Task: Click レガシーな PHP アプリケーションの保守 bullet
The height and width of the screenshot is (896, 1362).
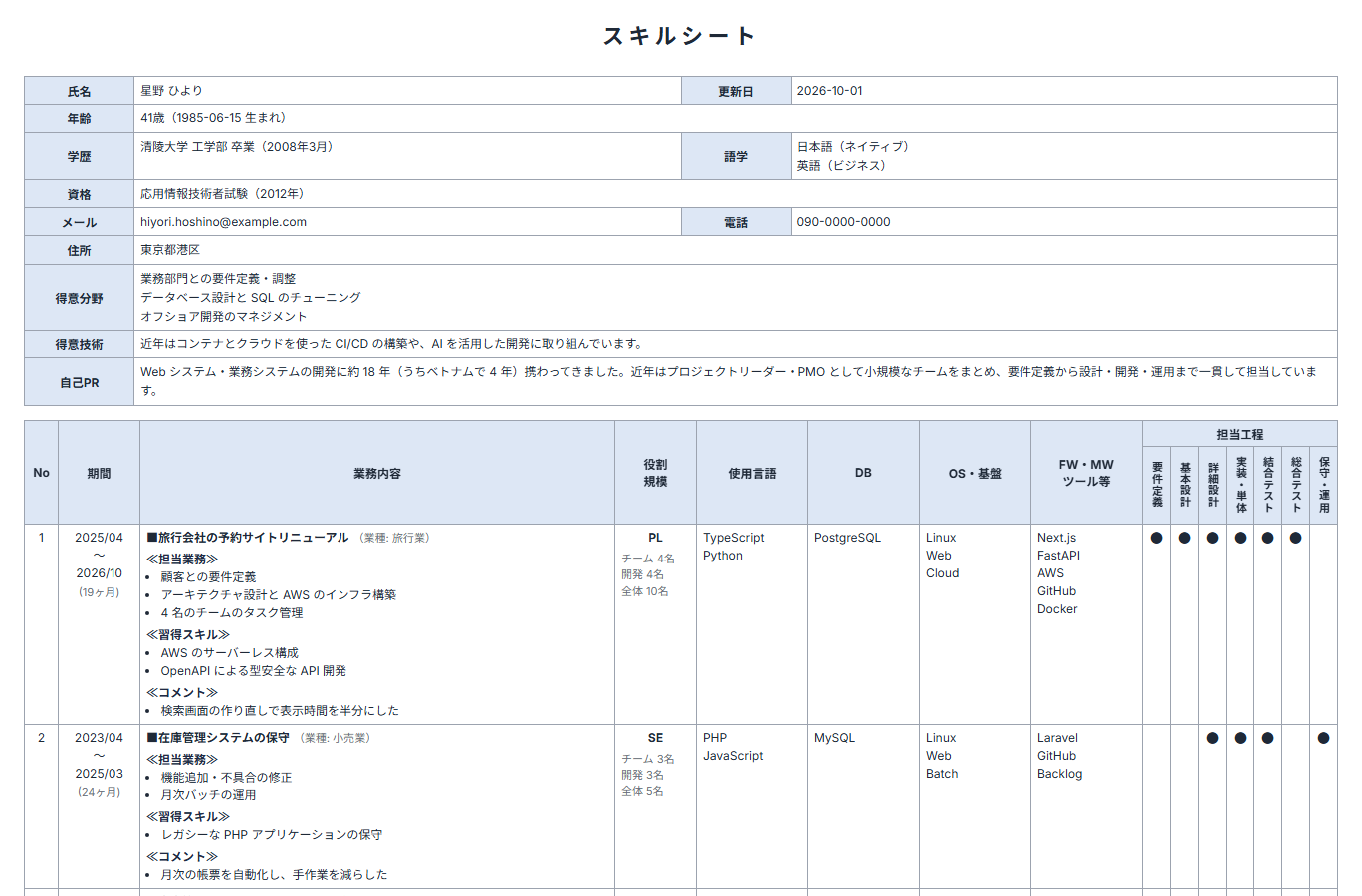Action: point(272,835)
